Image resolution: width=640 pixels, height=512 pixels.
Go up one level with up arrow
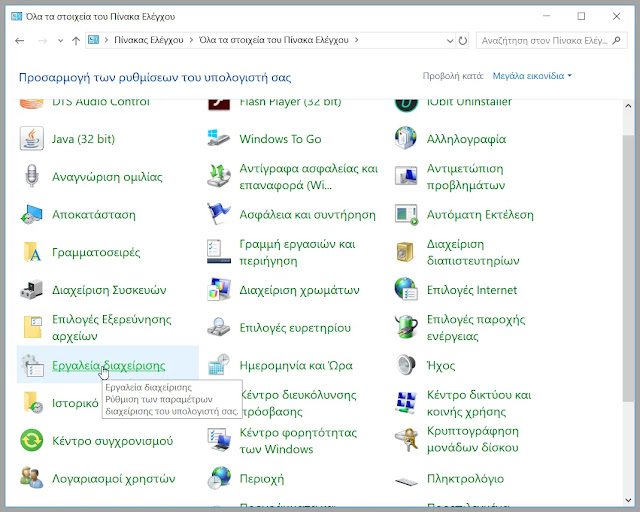tap(76, 40)
